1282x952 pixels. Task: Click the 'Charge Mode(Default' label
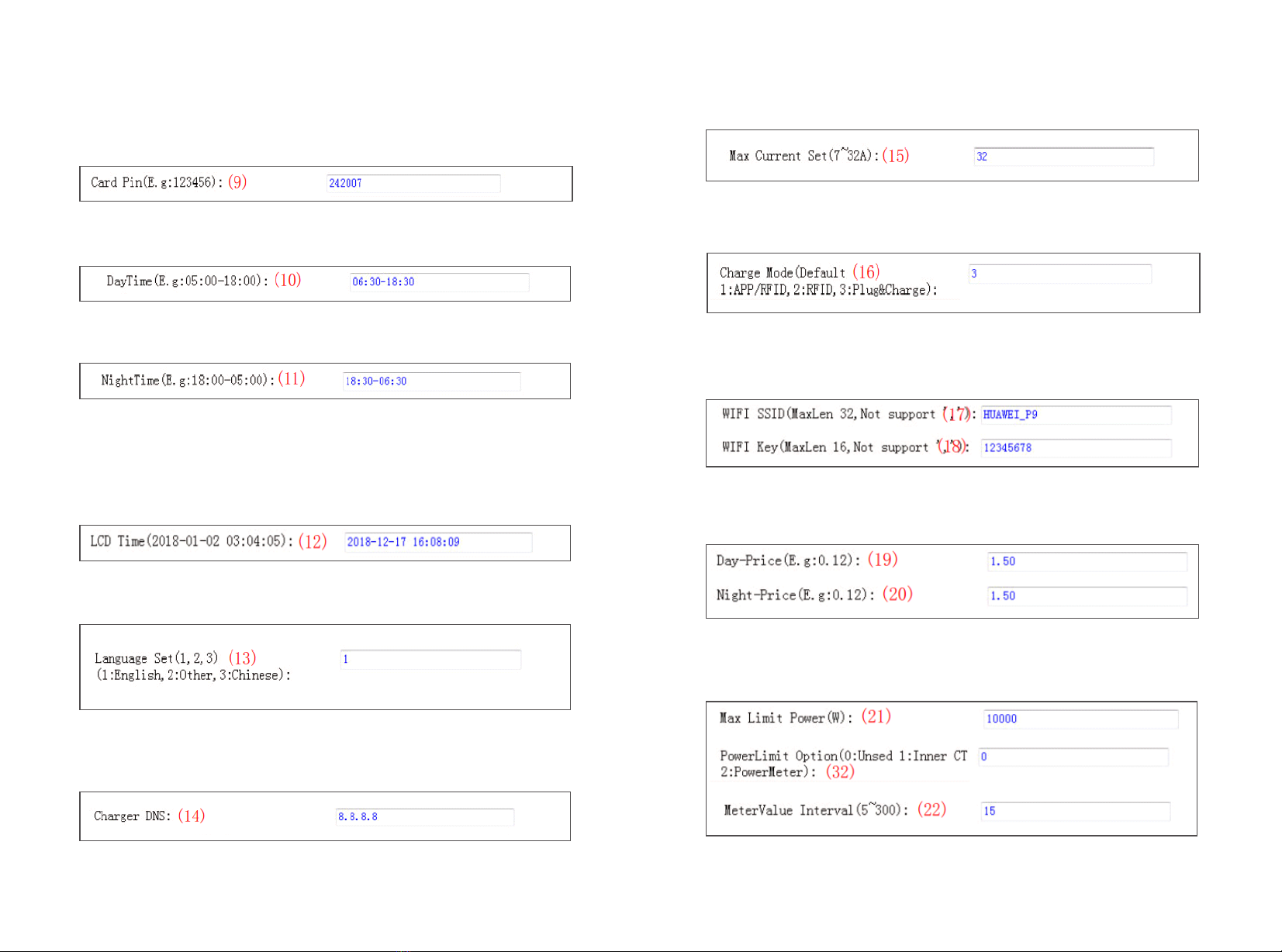(x=783, y=273)
